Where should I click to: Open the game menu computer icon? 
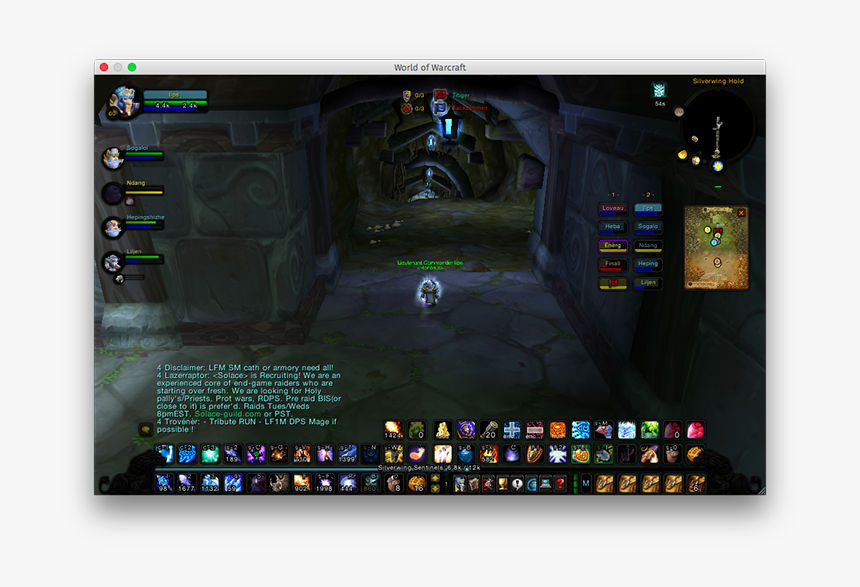pos(546,484)
